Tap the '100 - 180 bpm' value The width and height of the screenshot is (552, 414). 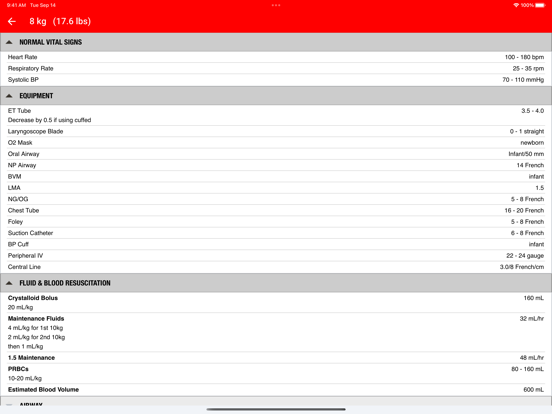[524, 57]
